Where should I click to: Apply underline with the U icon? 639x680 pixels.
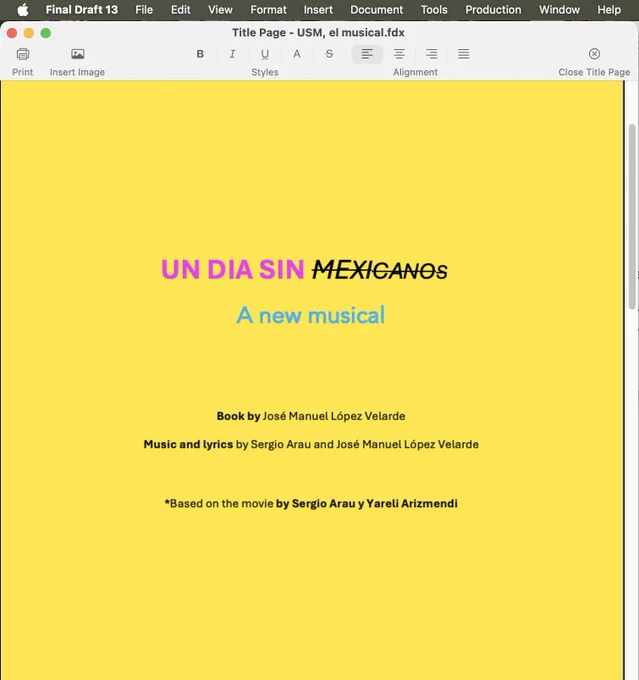[265, 54]
